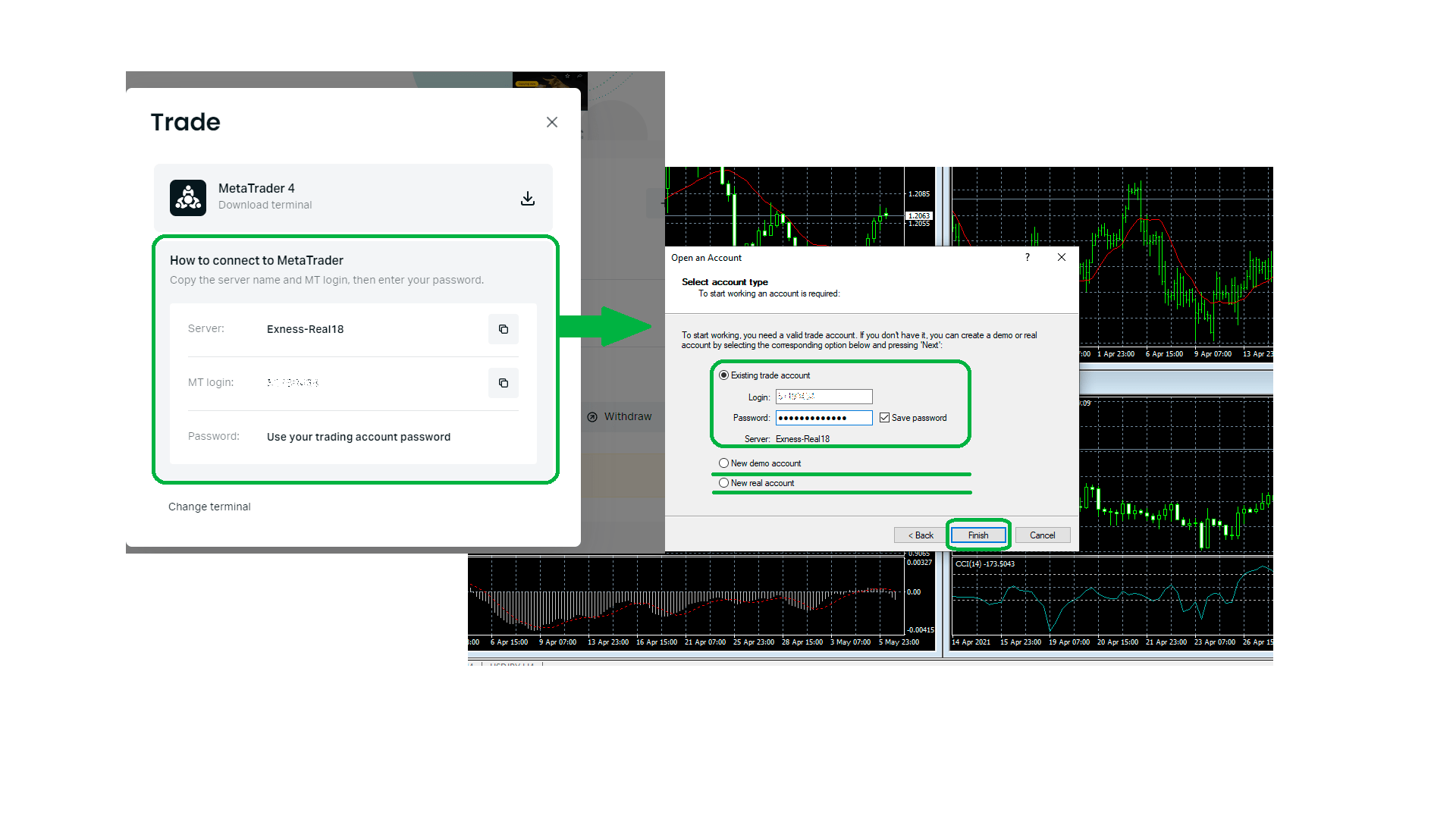Select the Login input field
1456x819 pixels.
[x=821, y=396]
